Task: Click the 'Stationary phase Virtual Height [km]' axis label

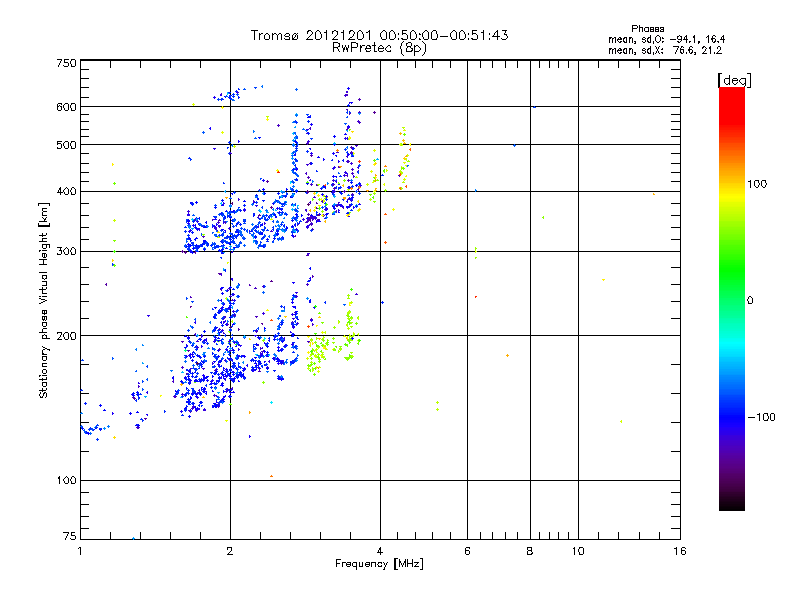Action: pos(44,300)
